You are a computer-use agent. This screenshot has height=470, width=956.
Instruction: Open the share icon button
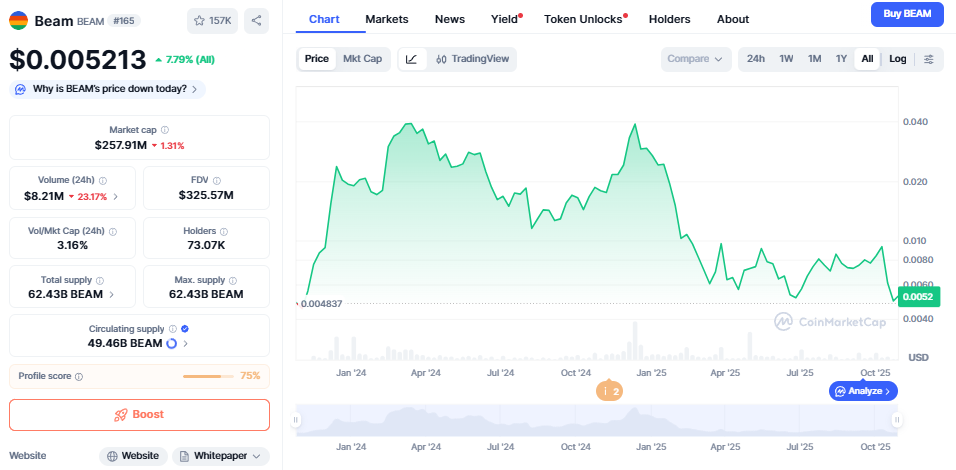click(x=257, y=21)
